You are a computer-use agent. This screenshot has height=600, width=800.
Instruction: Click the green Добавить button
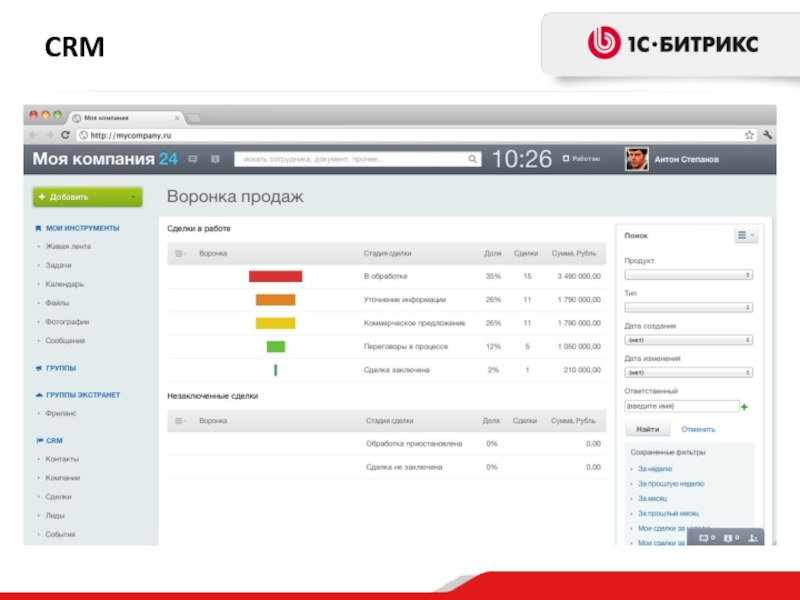coord(87,197)
